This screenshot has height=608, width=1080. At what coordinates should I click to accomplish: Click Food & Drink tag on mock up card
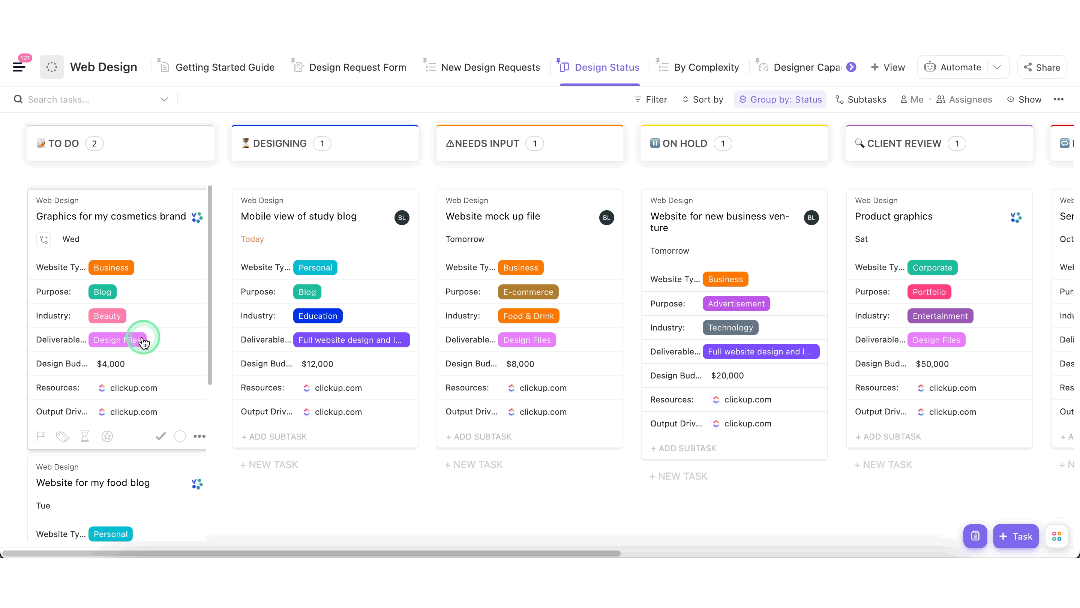click(528, 316)
